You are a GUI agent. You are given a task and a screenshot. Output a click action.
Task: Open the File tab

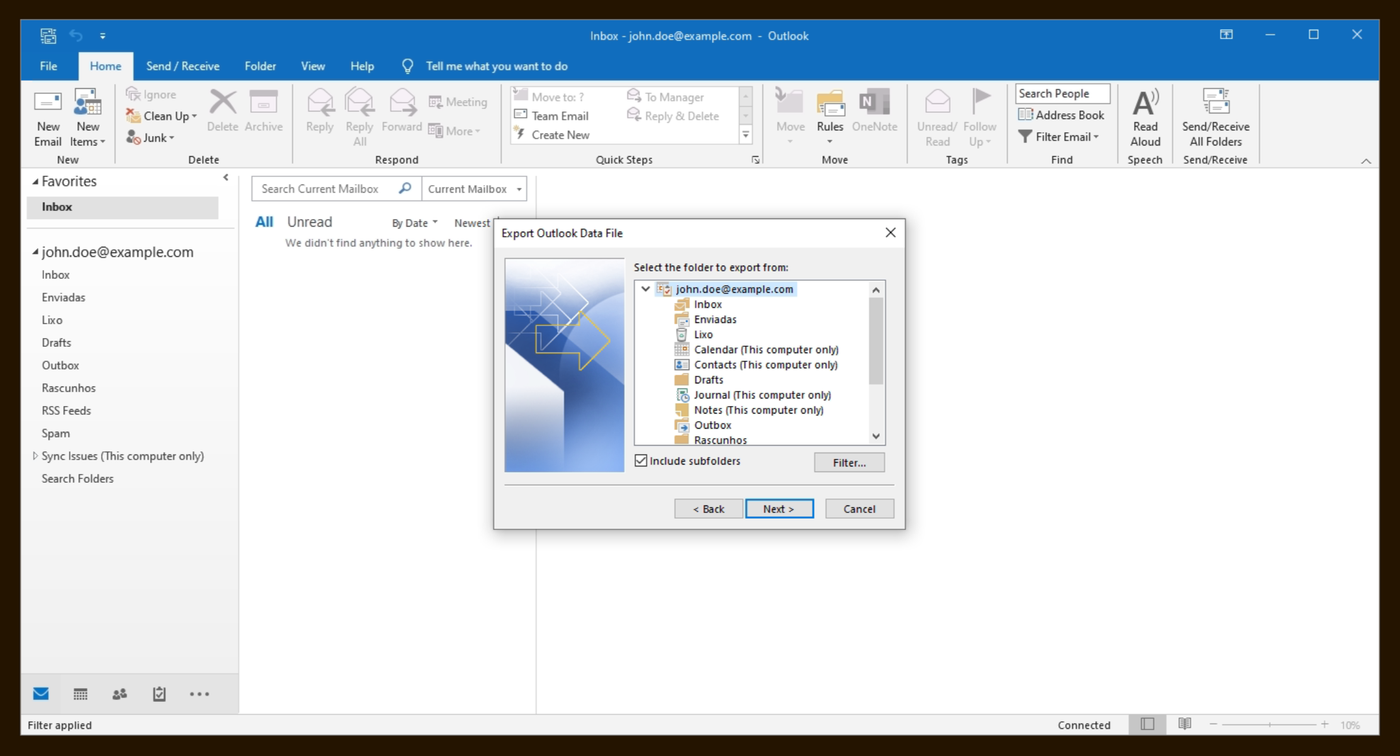tap(48, 66)
